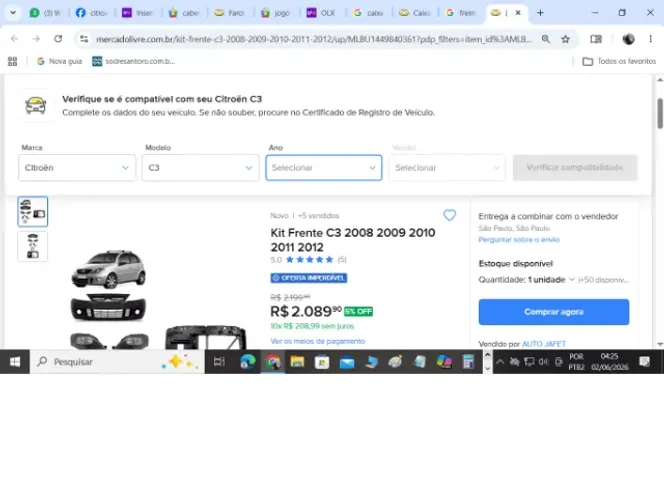
Task: Bookmark this page with the star icon
Action: pos(565,39)
